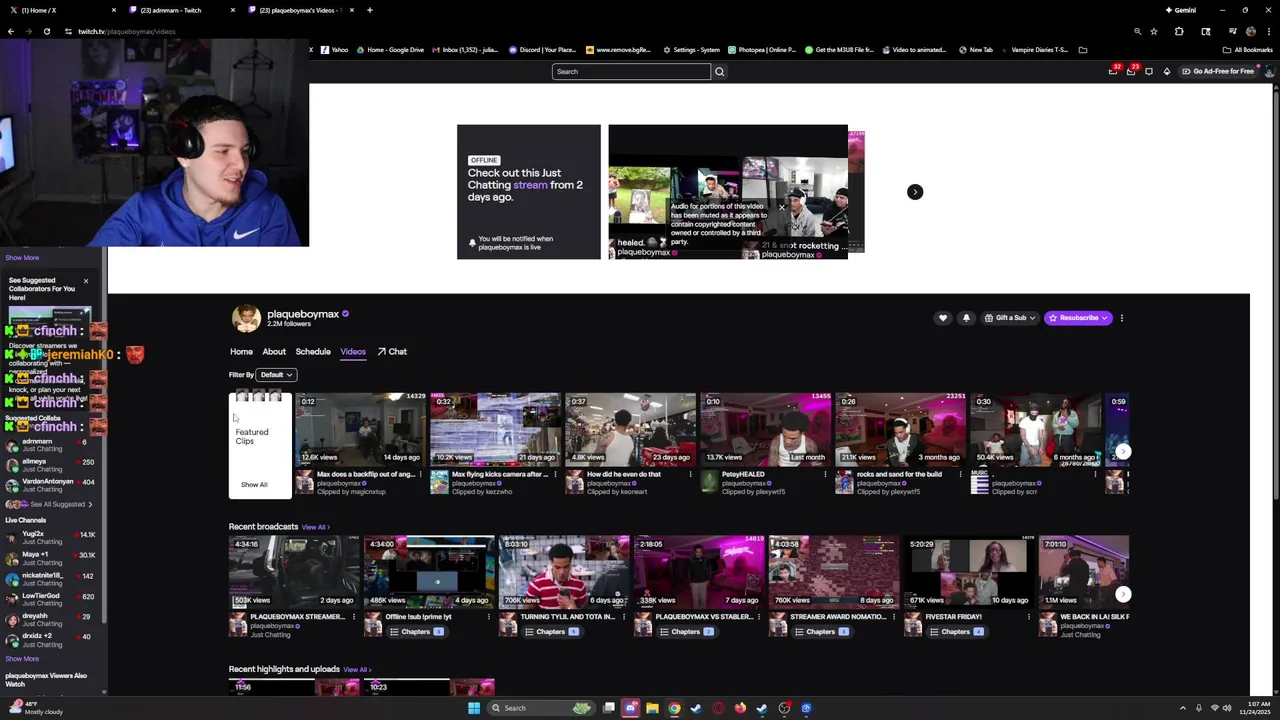
Task: Click the Twitch search input field
Action: pos(631,72)
